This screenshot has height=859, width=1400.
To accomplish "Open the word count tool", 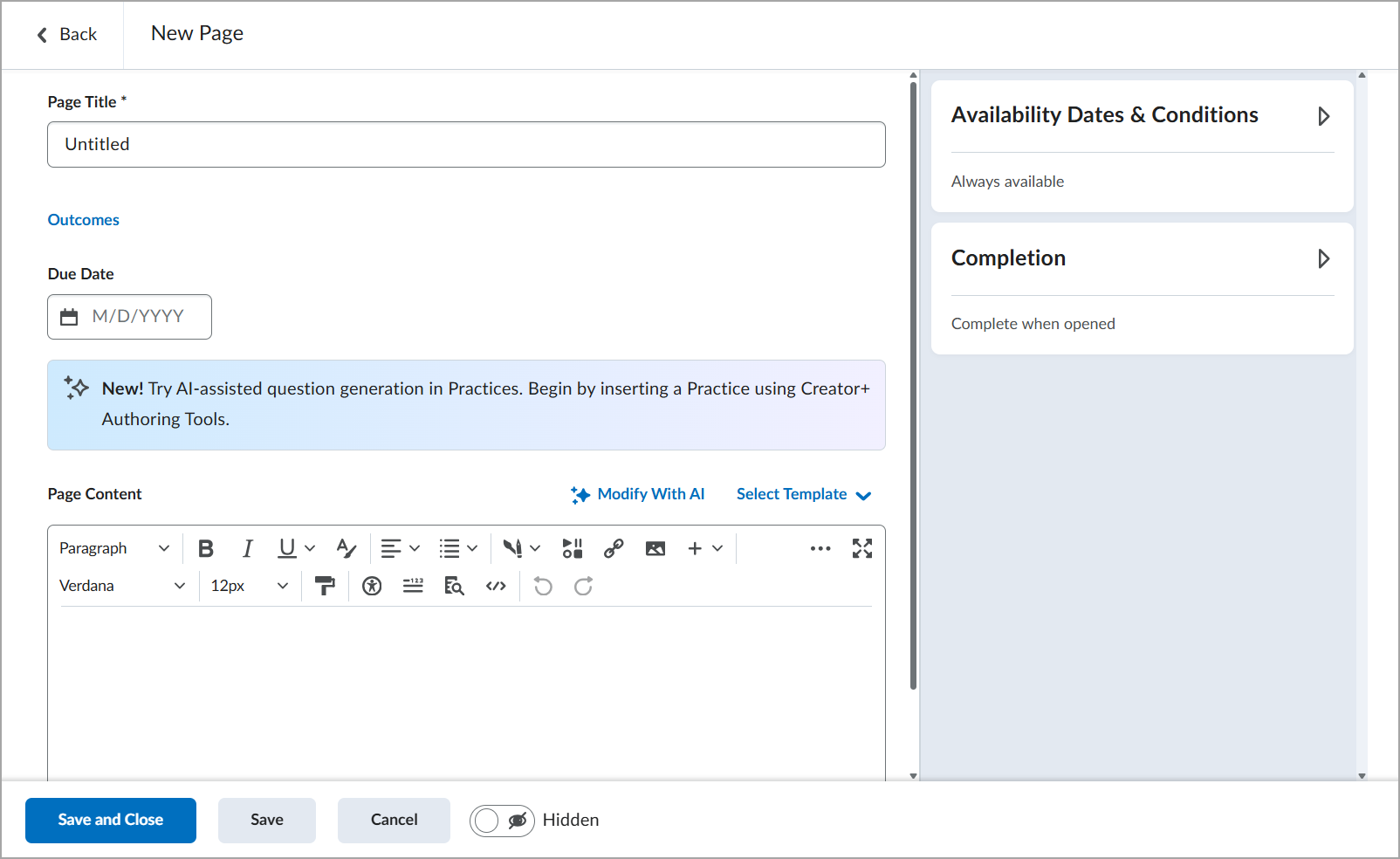I will [x=413, y=586].
